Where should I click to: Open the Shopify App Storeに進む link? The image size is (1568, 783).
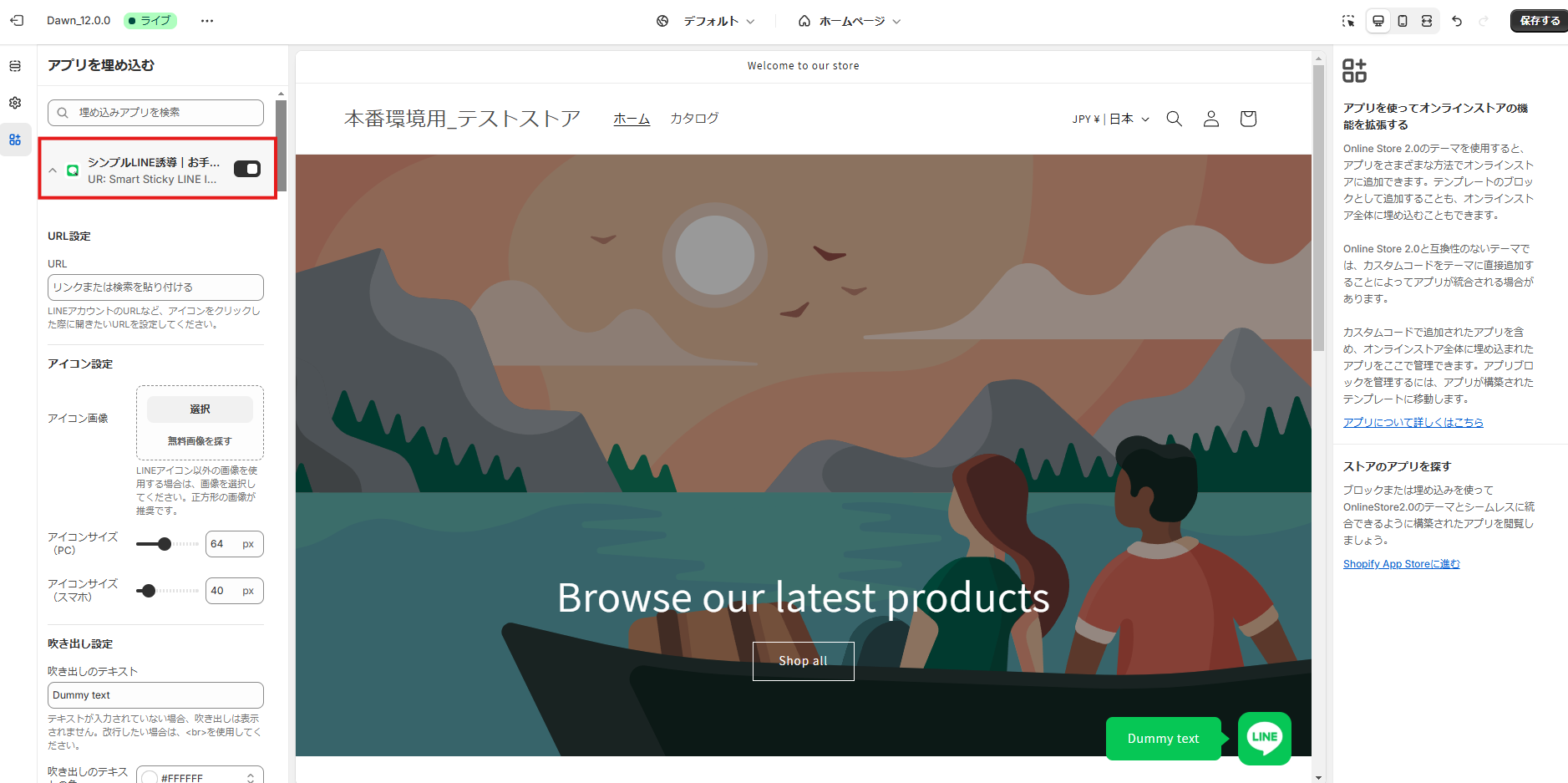1402,564
